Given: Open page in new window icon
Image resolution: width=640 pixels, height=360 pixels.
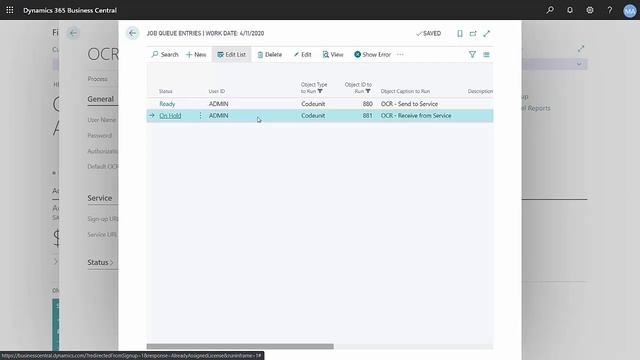Looking at the screenshot, I should click(473, 33).
